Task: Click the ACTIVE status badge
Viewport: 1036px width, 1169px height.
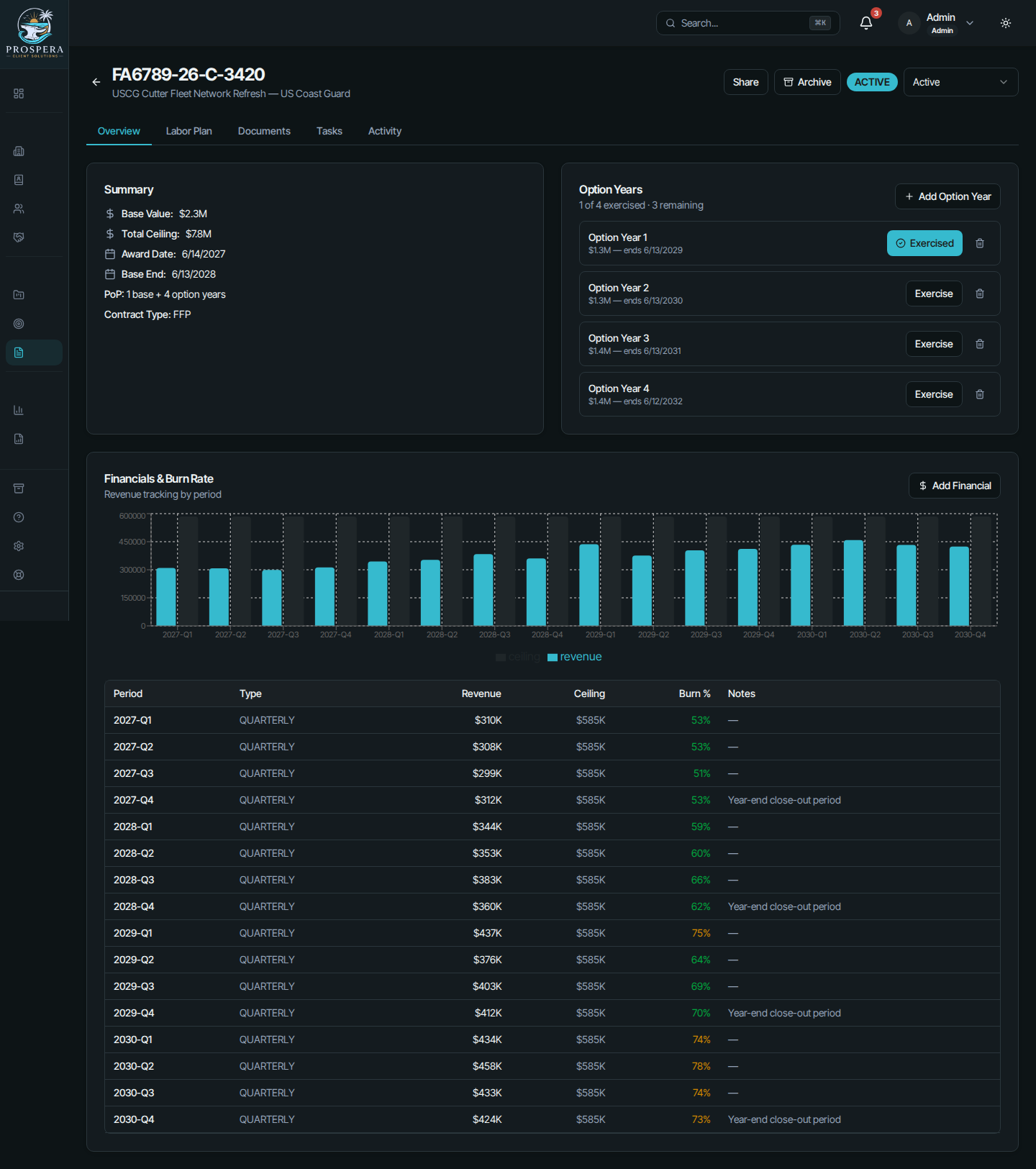Action: pyautogui.click(x=872, y=82)
